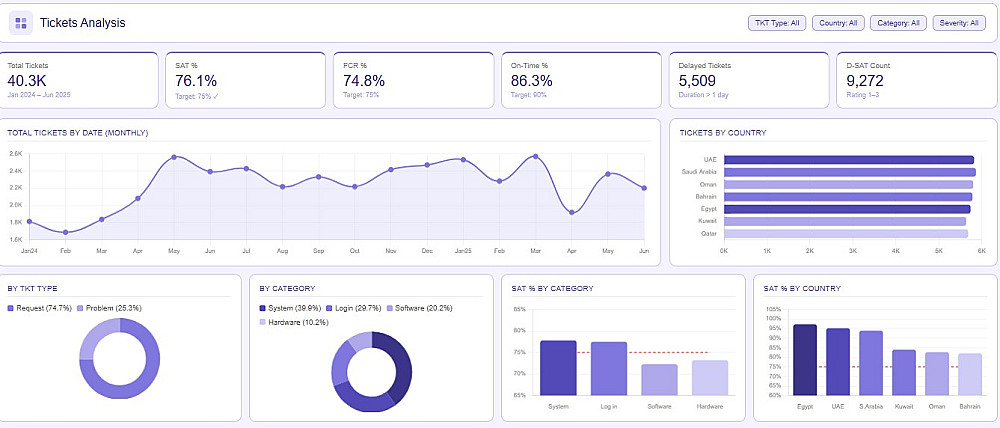This screenshot has height=428, width=1000.
Task: Select the Qatar bar in Tickets by Country
Action: click(x=846, y=233)
